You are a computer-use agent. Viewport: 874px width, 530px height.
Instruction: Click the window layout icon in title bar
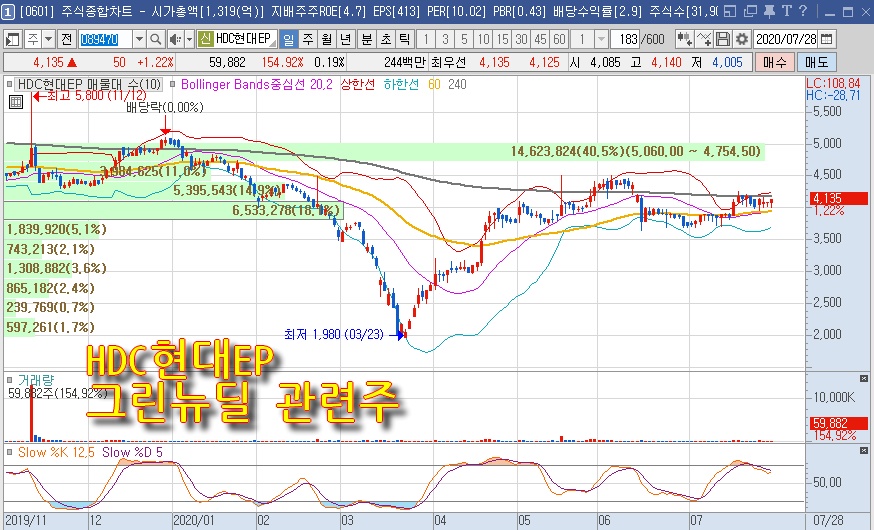click(x=730, y=11)
